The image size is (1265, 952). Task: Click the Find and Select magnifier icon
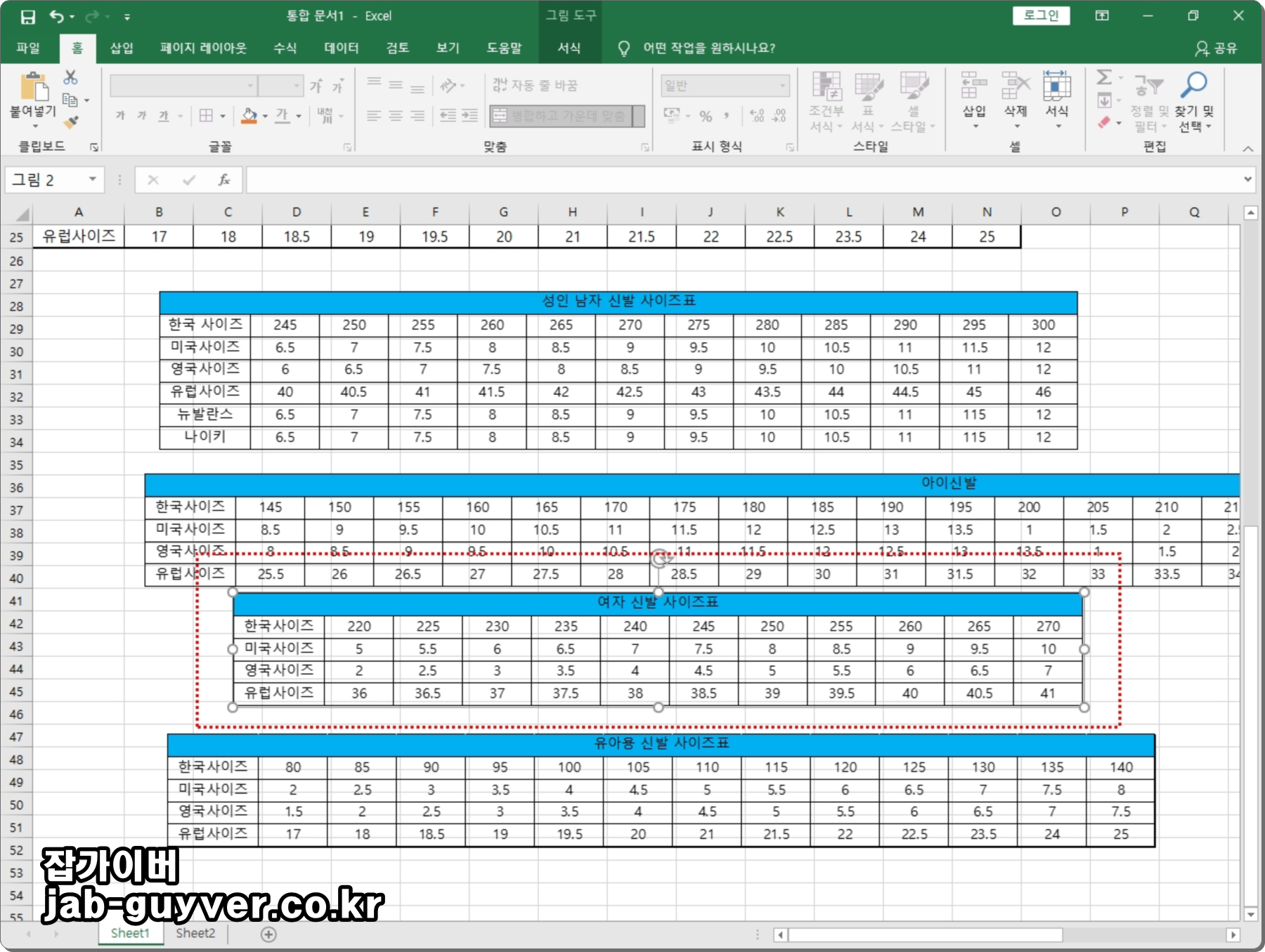point(1194,85)
